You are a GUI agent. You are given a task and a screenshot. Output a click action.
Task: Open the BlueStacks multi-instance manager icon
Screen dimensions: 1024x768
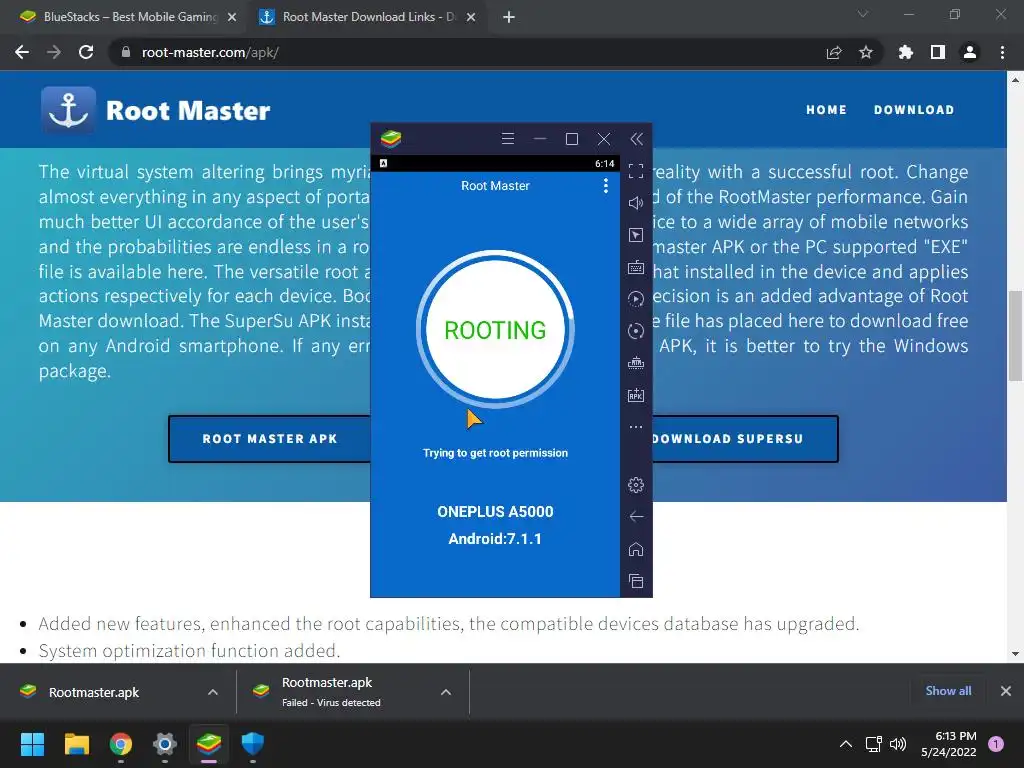point(635,363)
